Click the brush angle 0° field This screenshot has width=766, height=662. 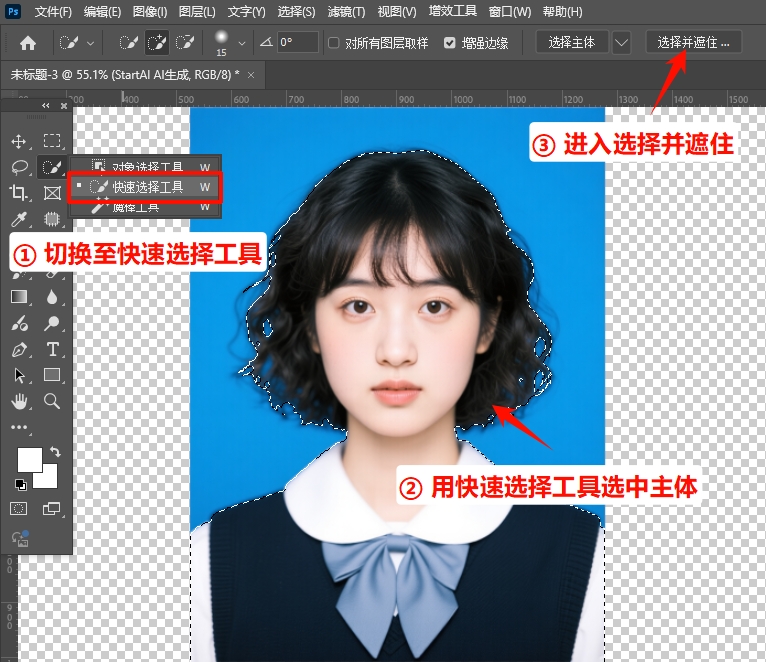(298, 43)
